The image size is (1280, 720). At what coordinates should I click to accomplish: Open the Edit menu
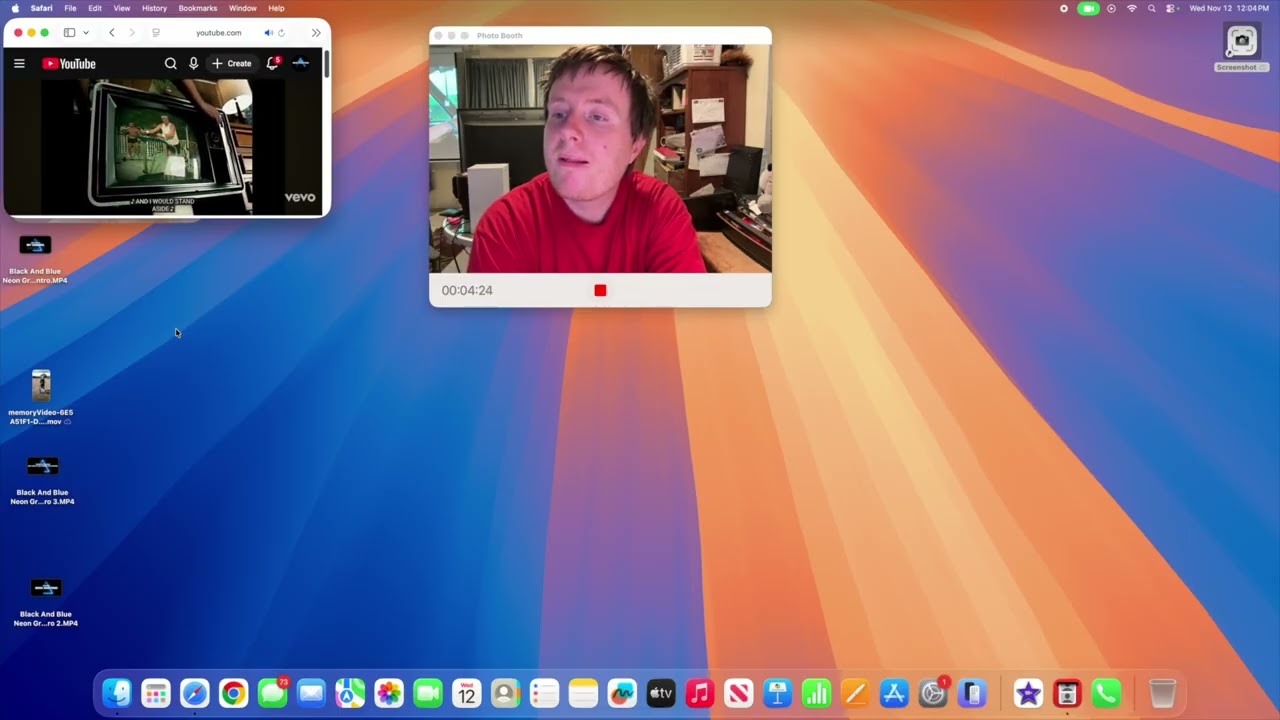click(95, 8)
